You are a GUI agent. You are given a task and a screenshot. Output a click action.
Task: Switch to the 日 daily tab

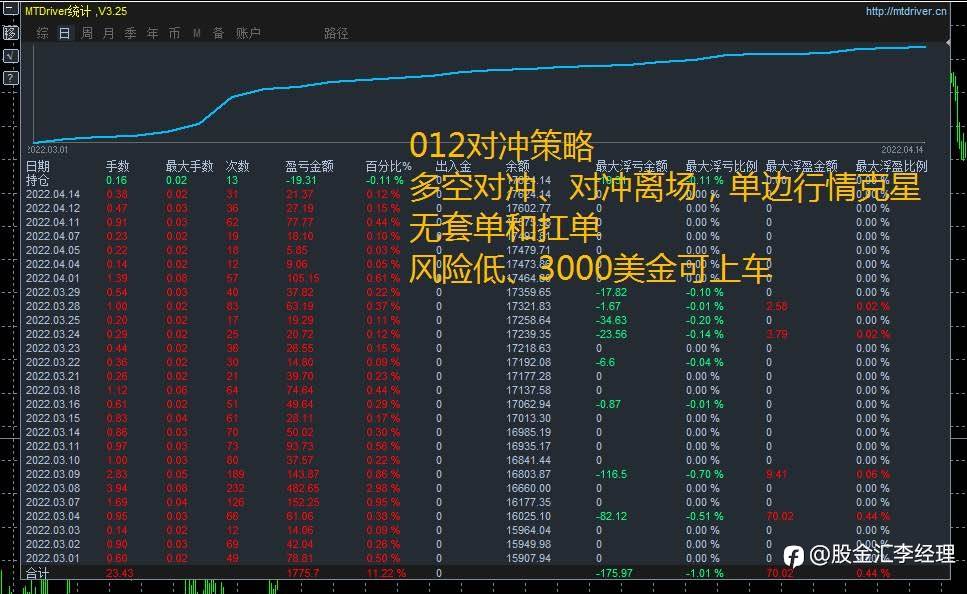[x=65, y=33]
